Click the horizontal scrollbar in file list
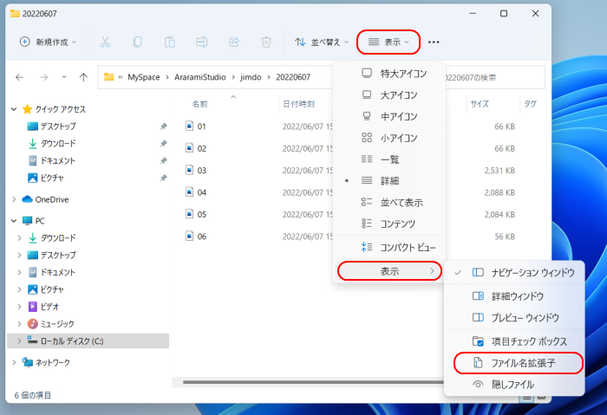 (x=313, y=382)
